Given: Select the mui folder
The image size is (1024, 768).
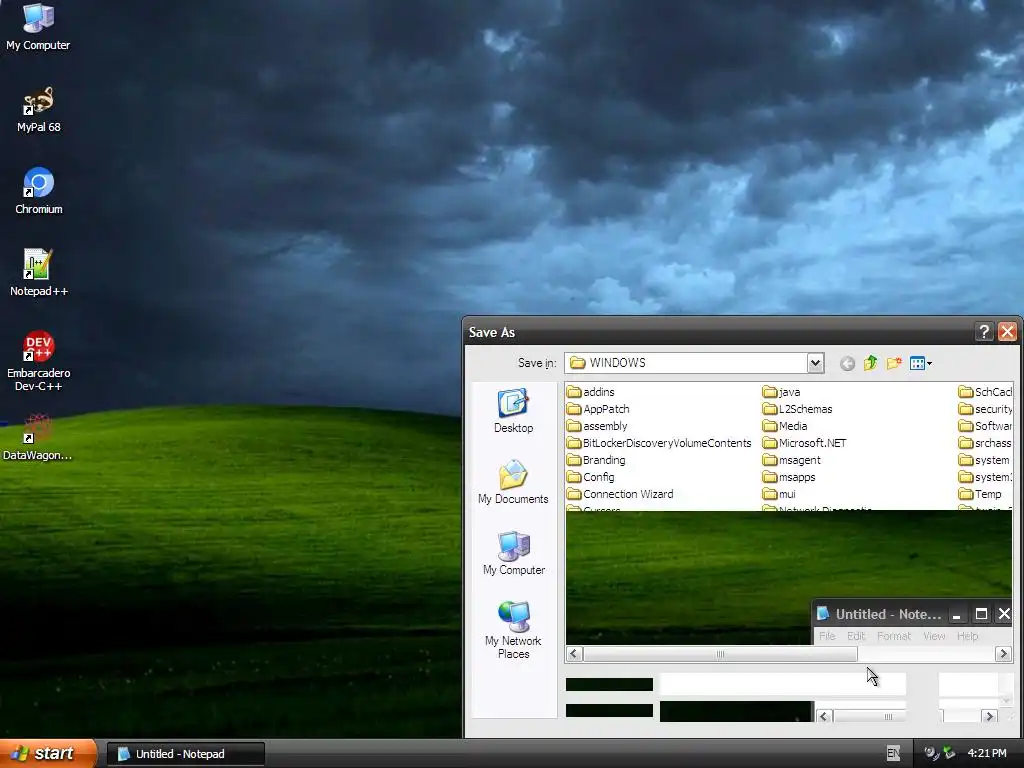Looking at the screenshot, I should point(779,494).
